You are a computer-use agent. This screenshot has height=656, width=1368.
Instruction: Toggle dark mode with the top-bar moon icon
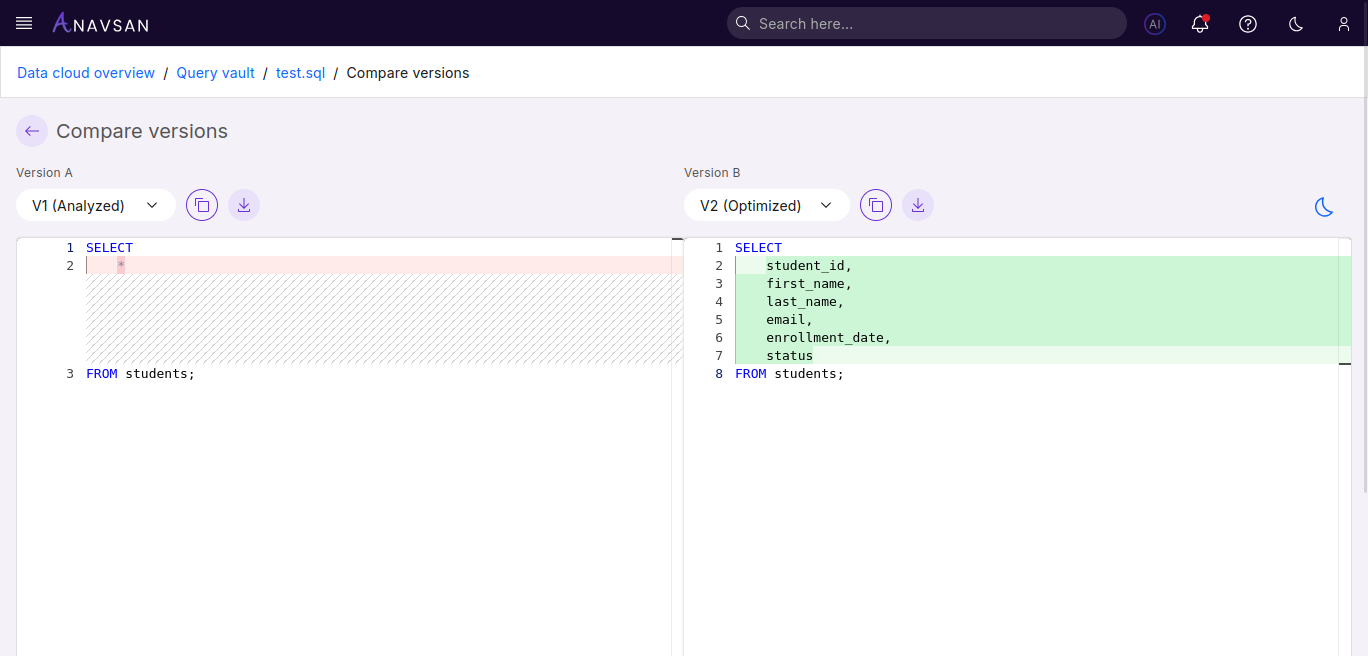(1295, 23)
